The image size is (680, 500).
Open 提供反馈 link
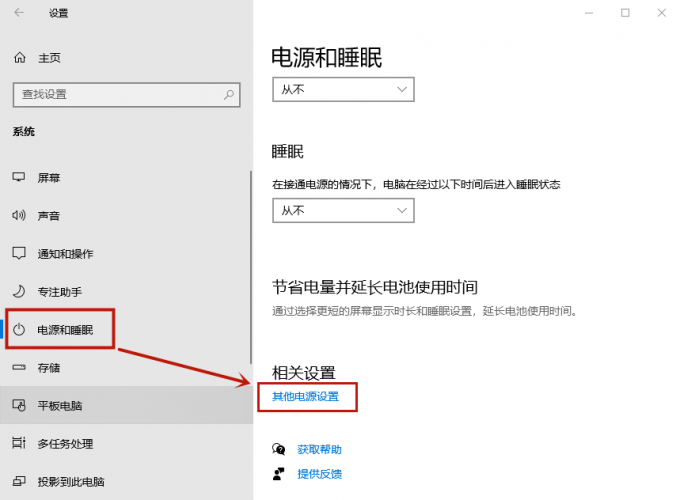[x=320, y=474]
